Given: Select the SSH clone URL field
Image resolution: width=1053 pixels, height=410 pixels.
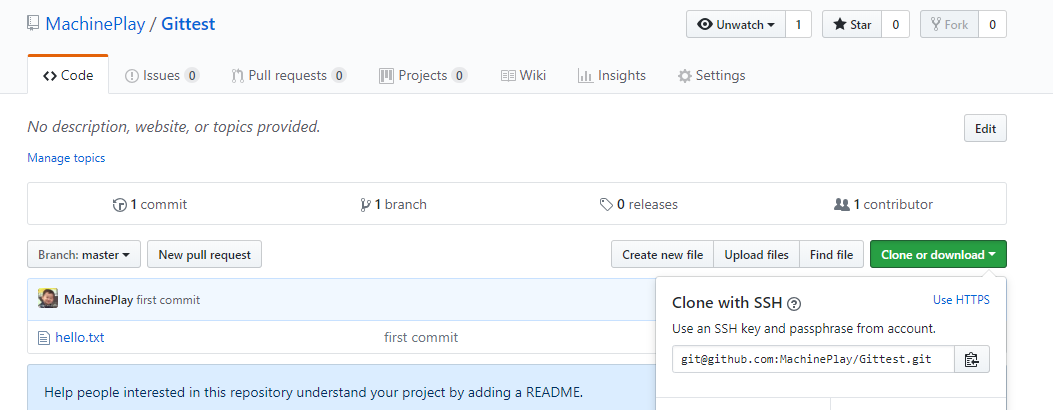Looking at the screenshot, I should pos(813,359).
